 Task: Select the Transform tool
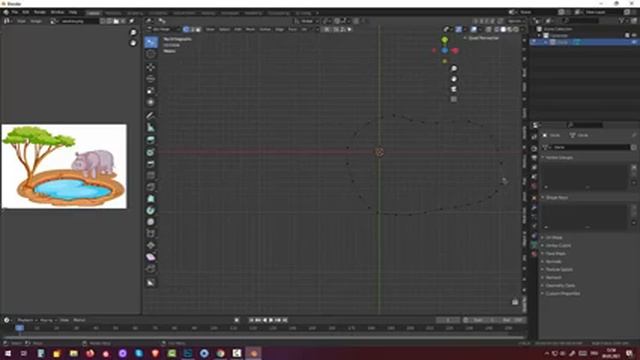point(151,102)
